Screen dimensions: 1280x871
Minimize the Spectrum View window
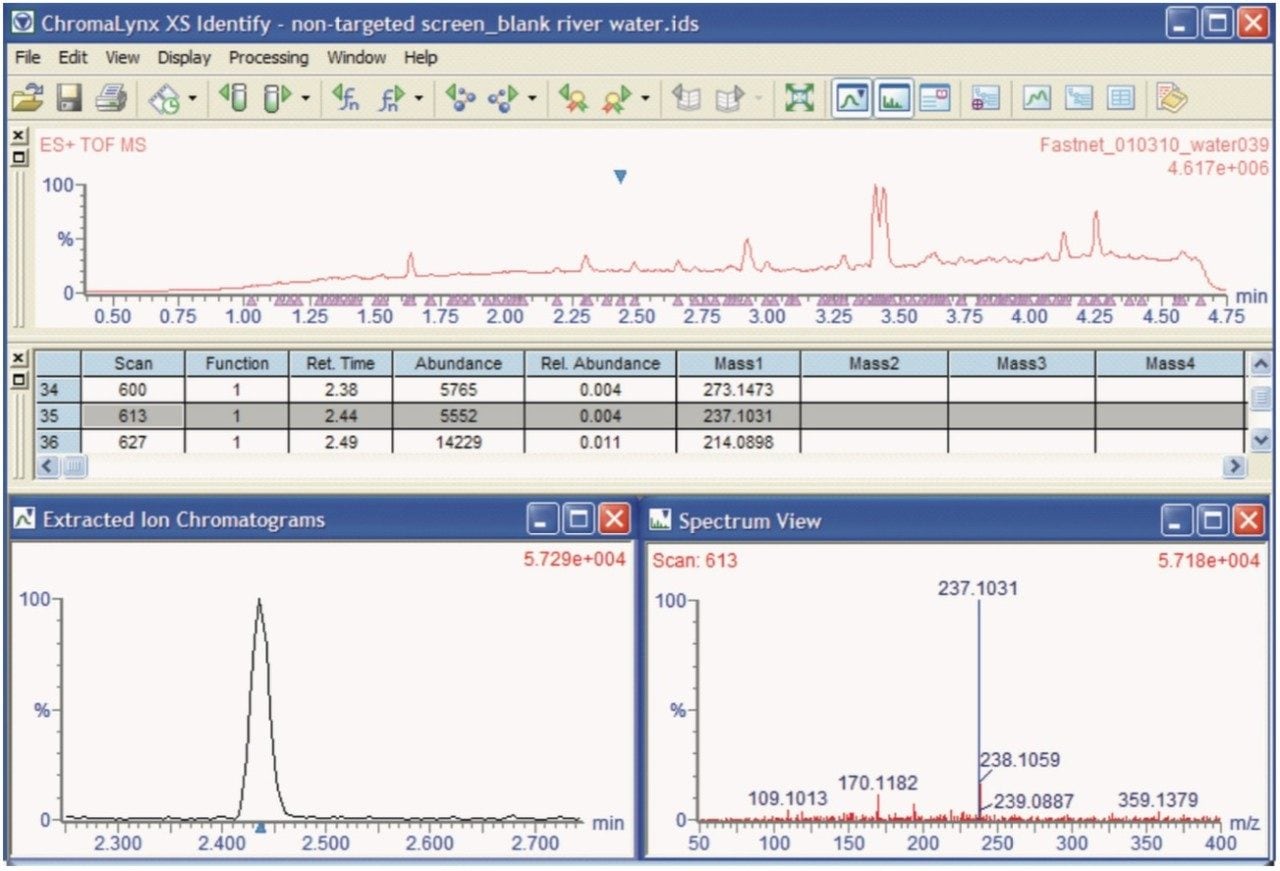(1178, 520)
